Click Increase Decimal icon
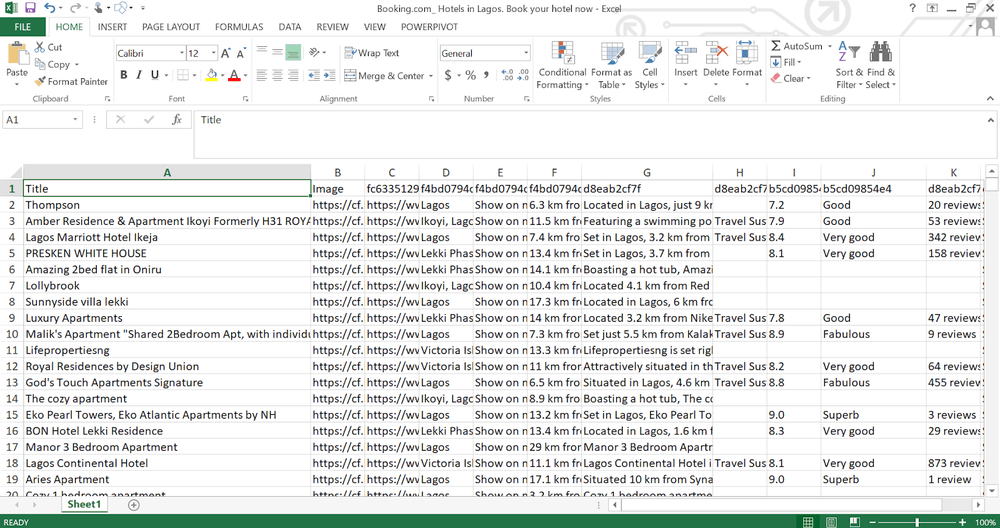Viewport: 1000px width, 528px height. pos(508,75)
